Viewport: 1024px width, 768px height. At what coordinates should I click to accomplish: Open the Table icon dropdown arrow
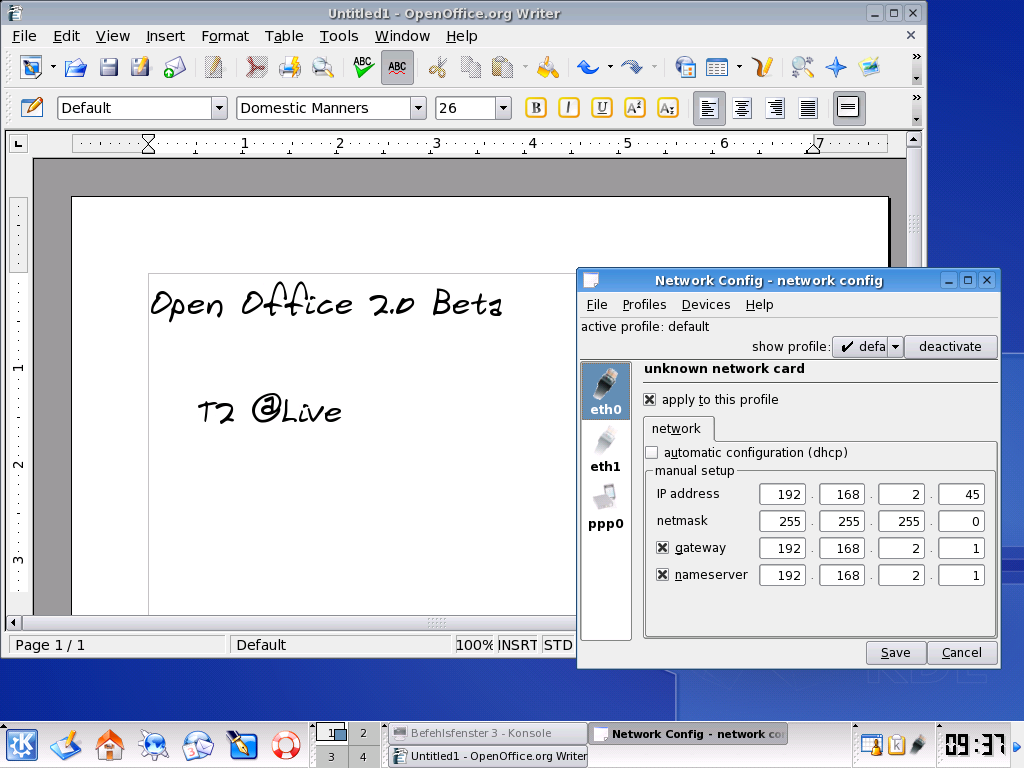pos(739,67)
